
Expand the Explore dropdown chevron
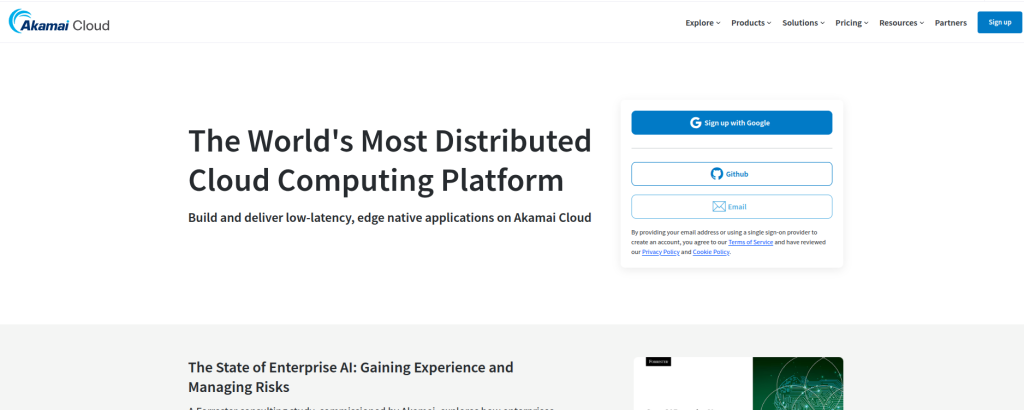point(718,23)
